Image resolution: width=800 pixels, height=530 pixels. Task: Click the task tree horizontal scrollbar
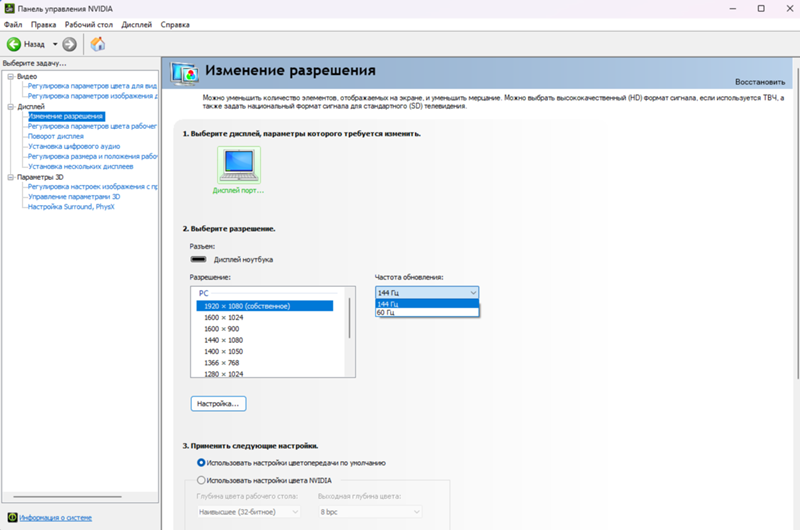pyautogui.click(x=67, y=496)
